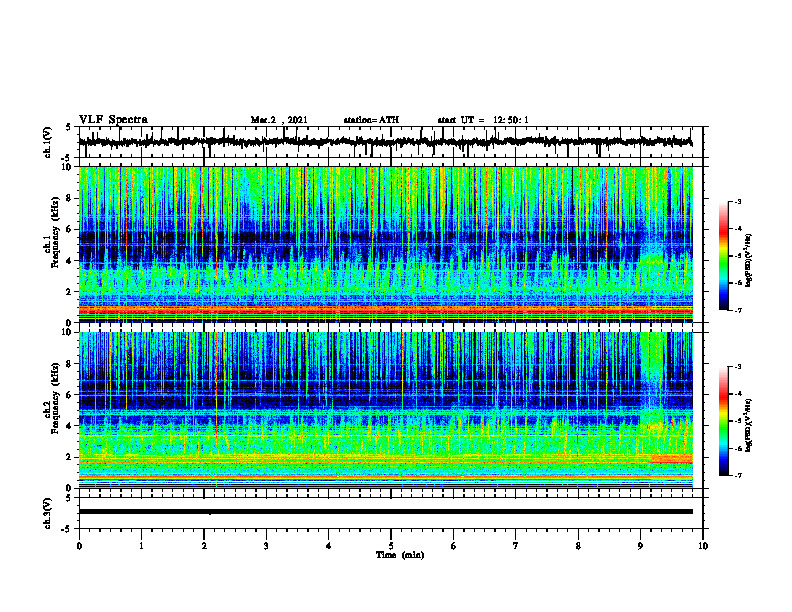Click the "6" kHz tick on ch.2 frequency axis
The image size is (792, 612).
pos(69,395)
